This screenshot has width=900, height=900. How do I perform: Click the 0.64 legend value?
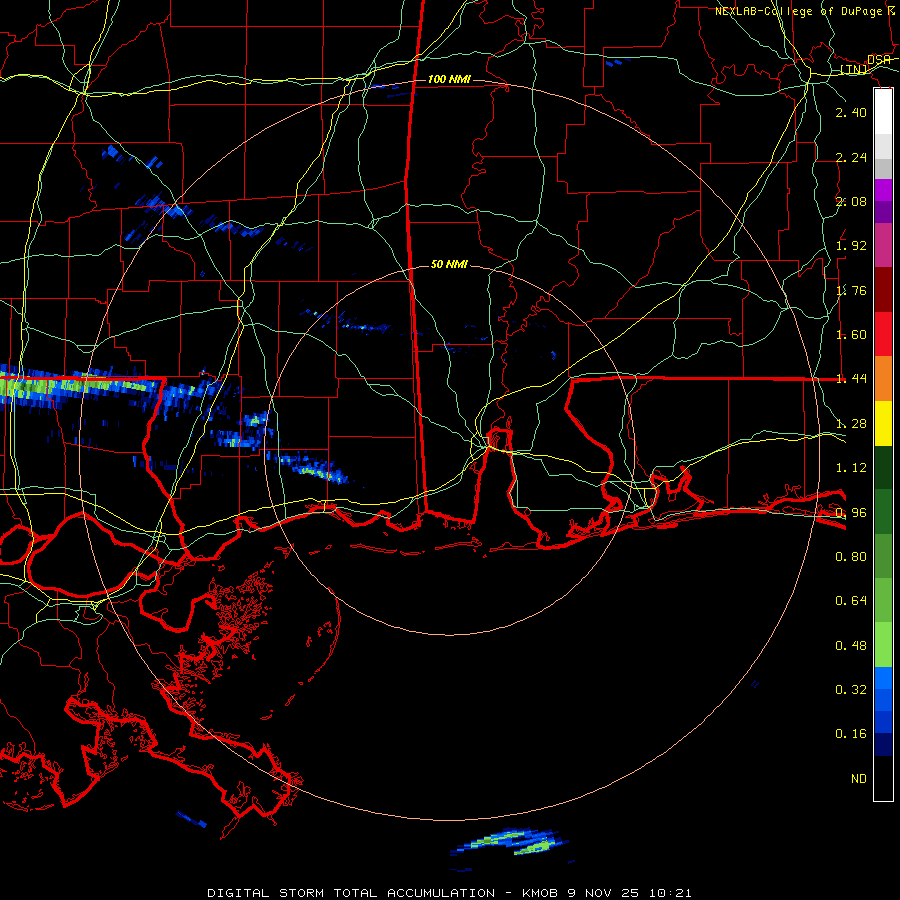pyautogui.click(x=851, y=601)
